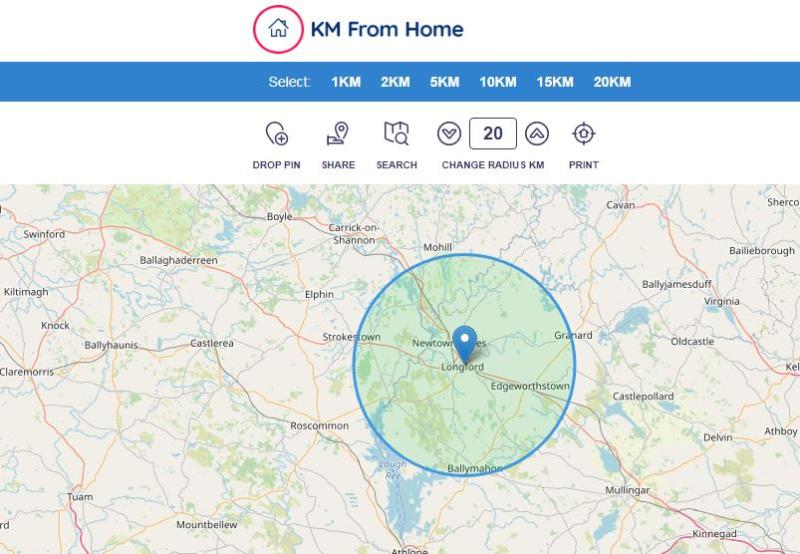Pick the 20KM radius option
This screenshot has width=800, height=554.
pyautogui.click(x=612, y=82)
